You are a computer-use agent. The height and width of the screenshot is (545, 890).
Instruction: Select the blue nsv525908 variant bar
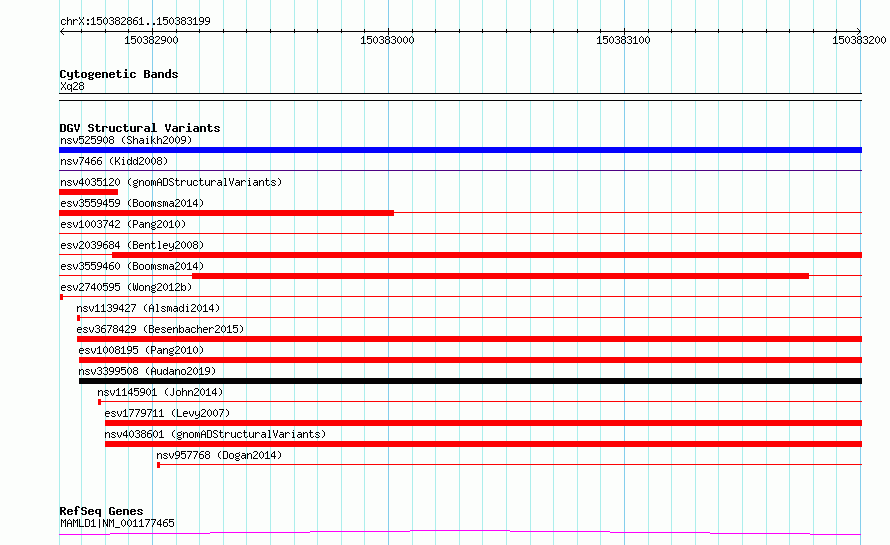click(x=460, y=150)
